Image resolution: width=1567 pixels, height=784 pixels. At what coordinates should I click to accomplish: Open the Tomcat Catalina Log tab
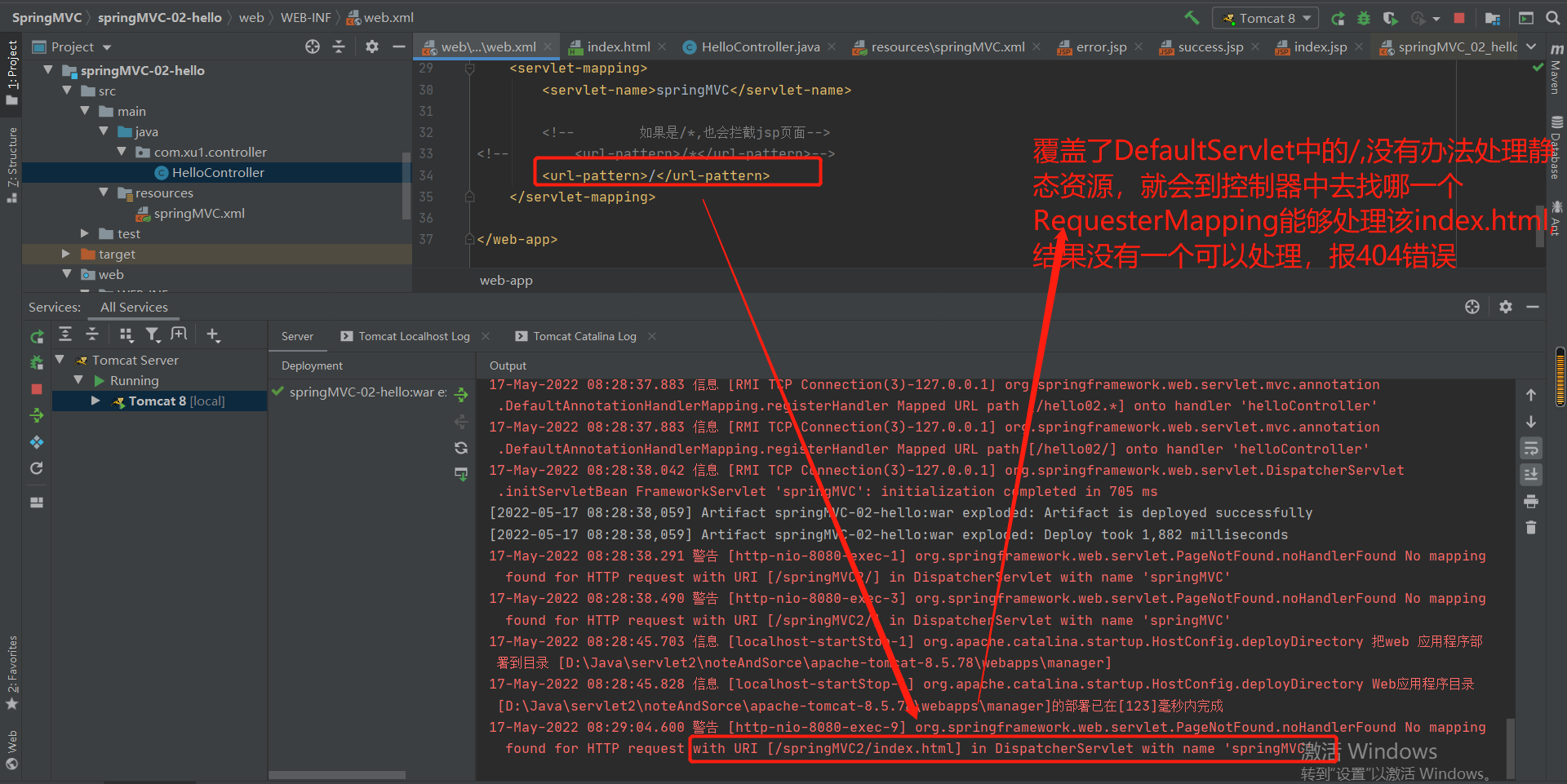[x=584, y=336]
